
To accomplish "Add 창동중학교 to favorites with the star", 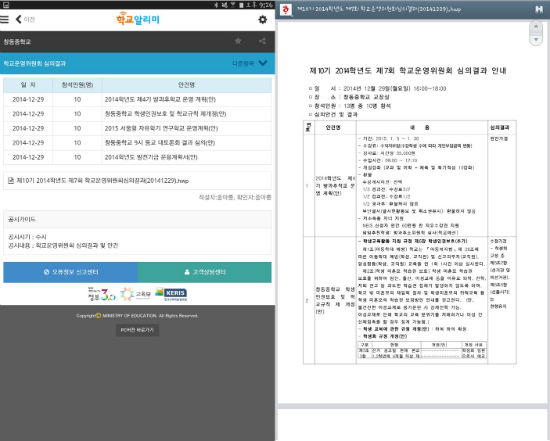I will tap(238, 41).
